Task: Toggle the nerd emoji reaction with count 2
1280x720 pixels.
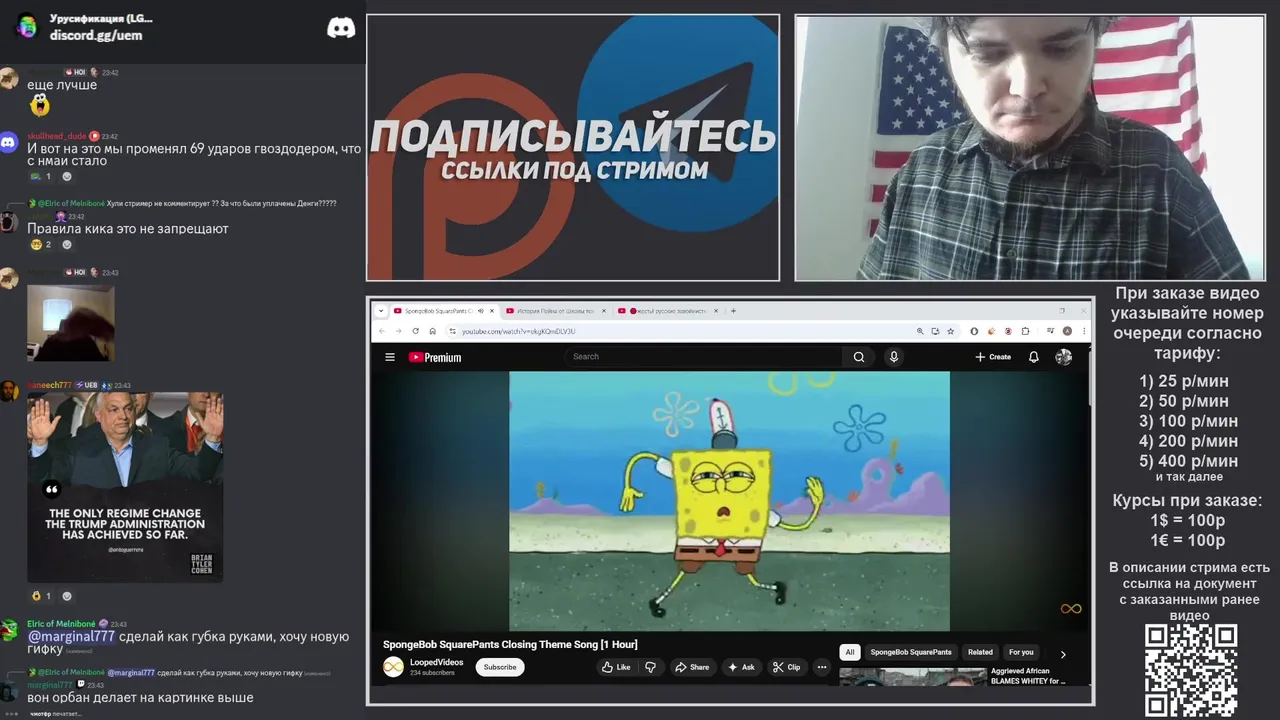Action: 41,245
